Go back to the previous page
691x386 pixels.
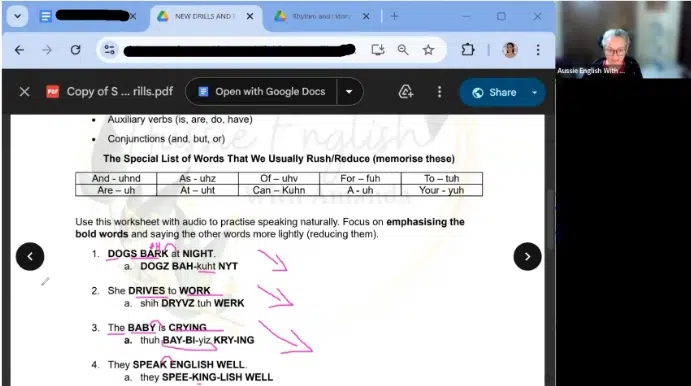(x=19, y=50)
